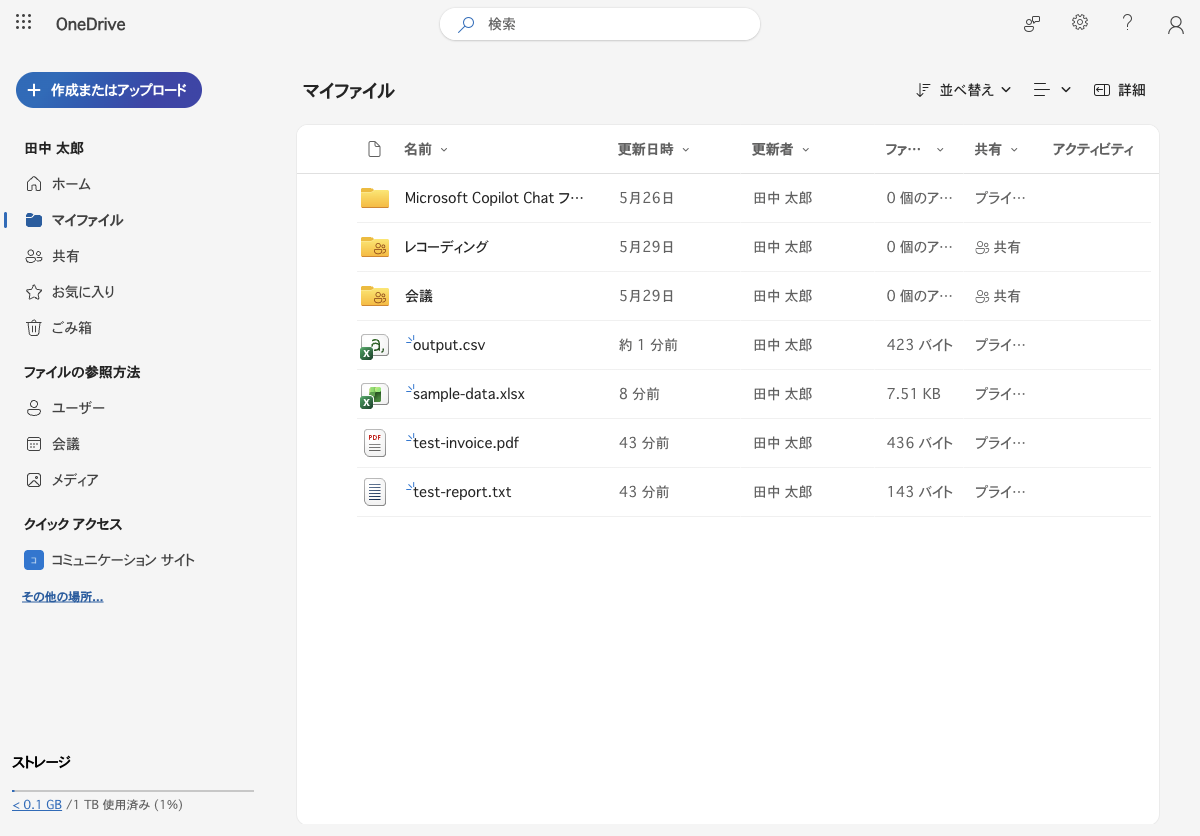Open the Microsoft Copilot Chat folder name
The image size is (1200, 836).
(494, 198)
